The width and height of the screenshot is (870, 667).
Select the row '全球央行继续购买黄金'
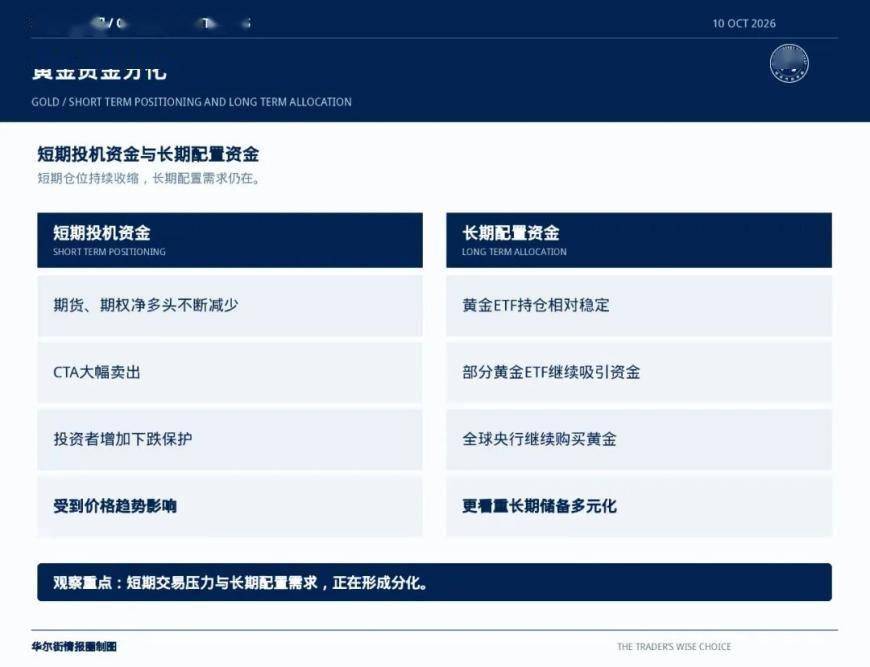639,439
